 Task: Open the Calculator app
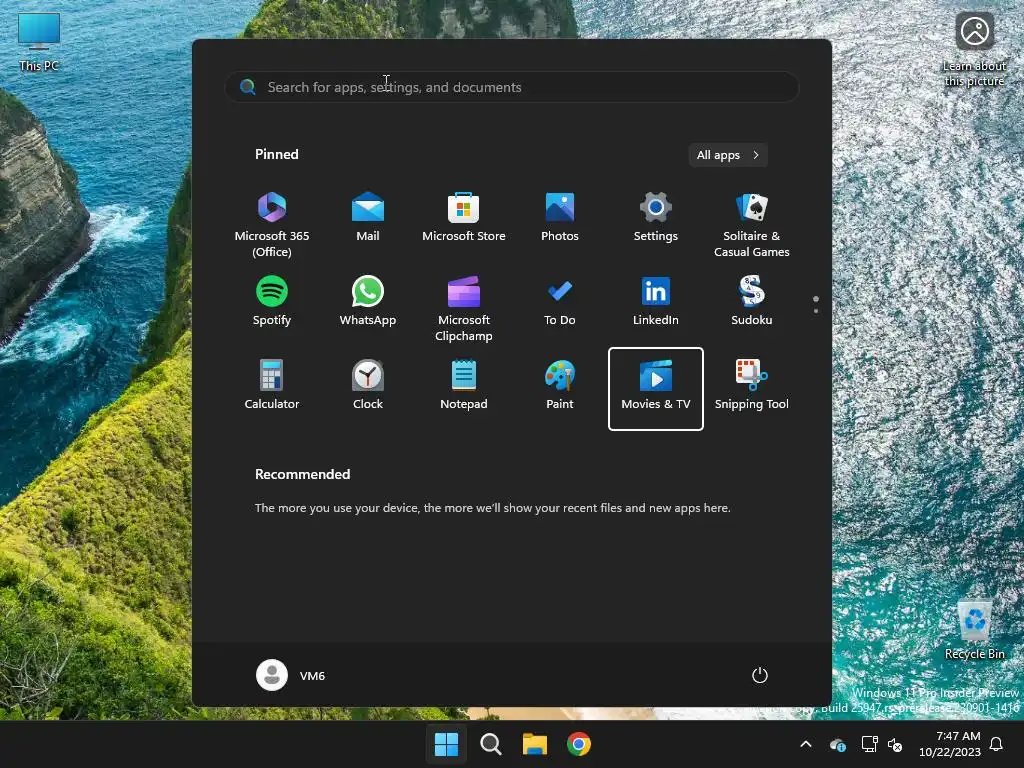(272, 385)
